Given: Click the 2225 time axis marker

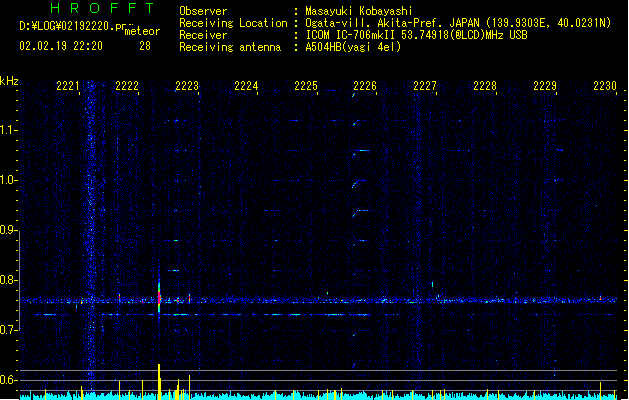Looking at the screenshot, I should tap(306, 86).
